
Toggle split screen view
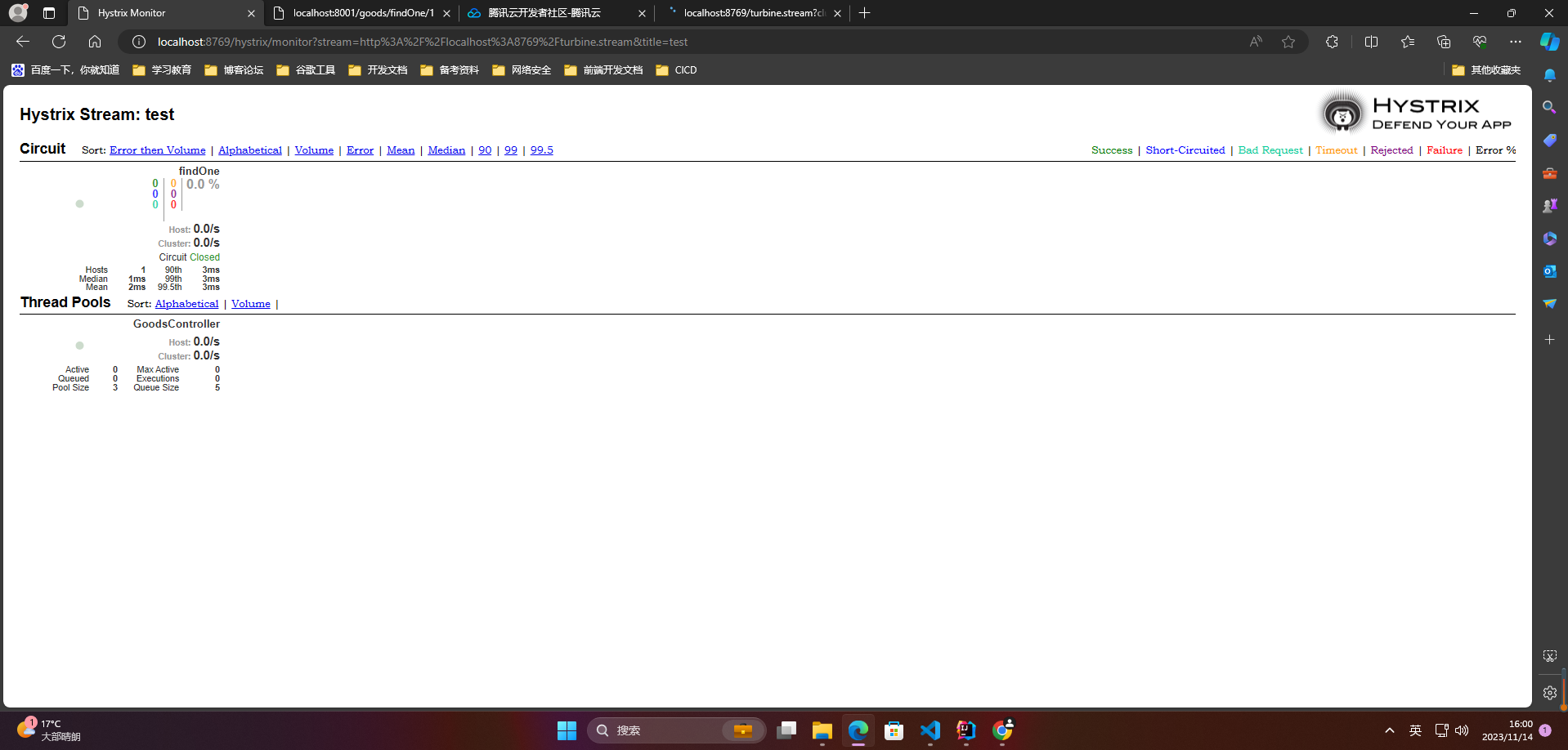click(1371, 42)
